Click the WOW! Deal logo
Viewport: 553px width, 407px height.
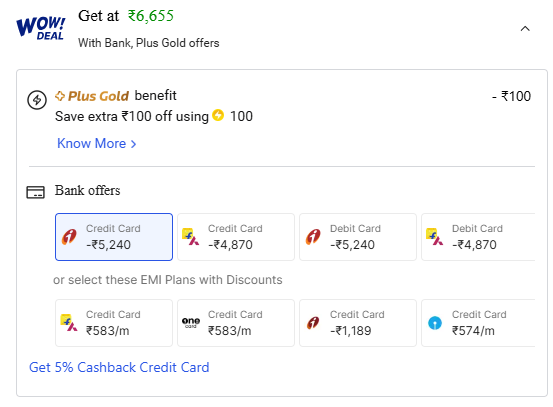pos(41,28)
